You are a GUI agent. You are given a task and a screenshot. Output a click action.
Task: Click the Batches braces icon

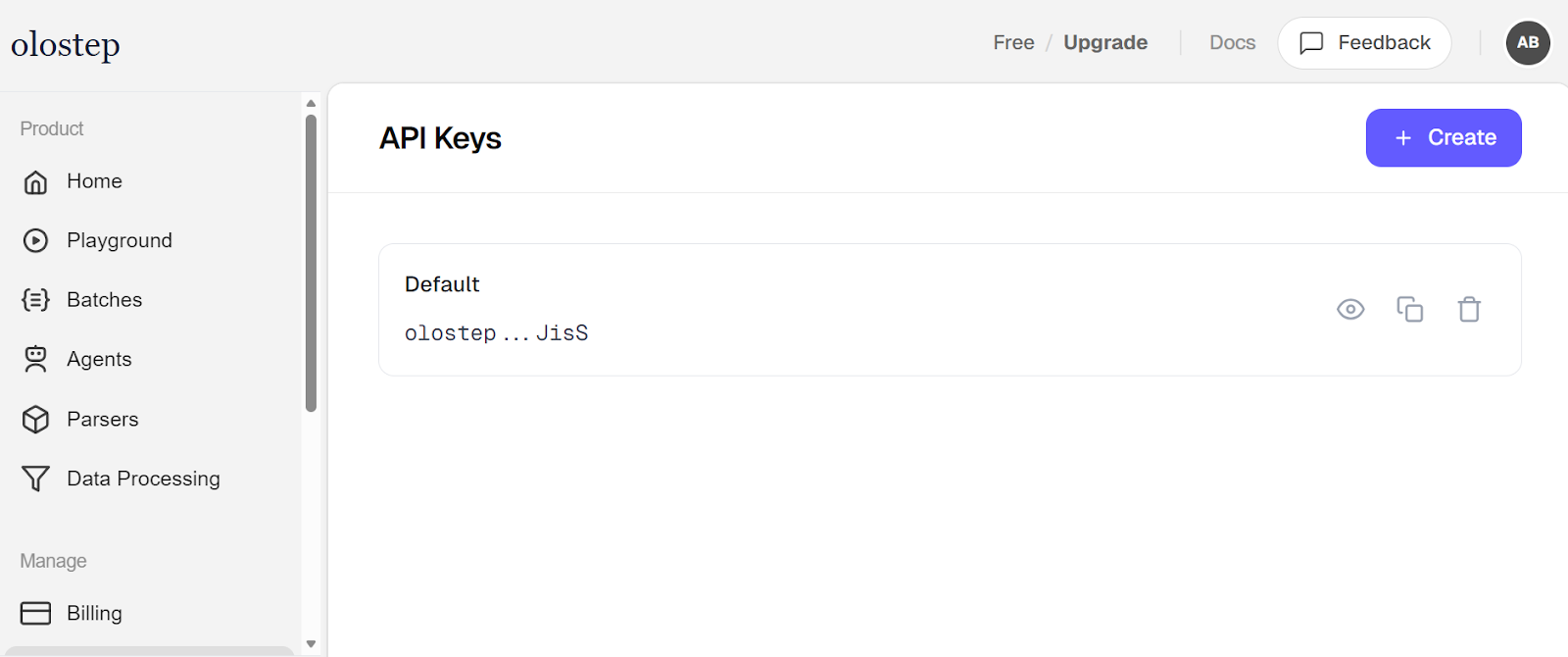[35, 300]
